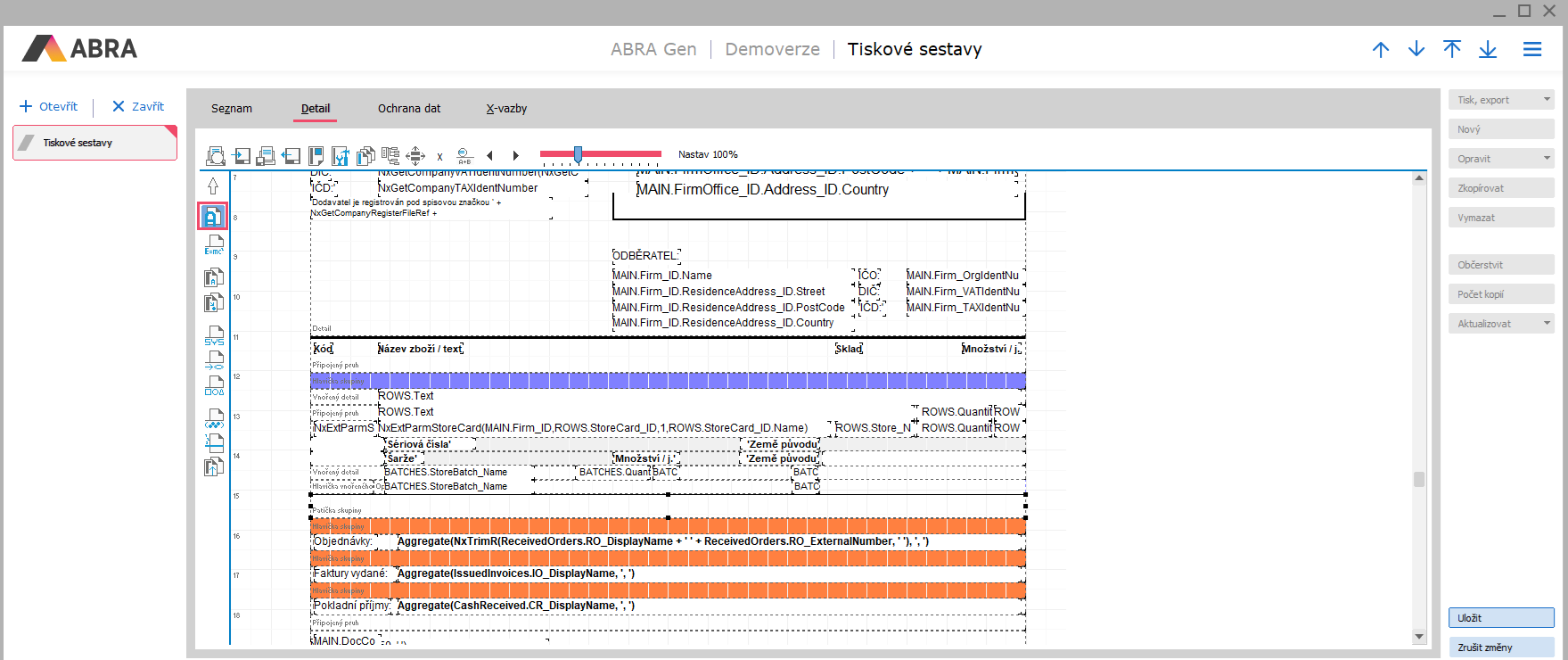
Task: Select the arrow pointer tool in side palette
Action: 213,186
